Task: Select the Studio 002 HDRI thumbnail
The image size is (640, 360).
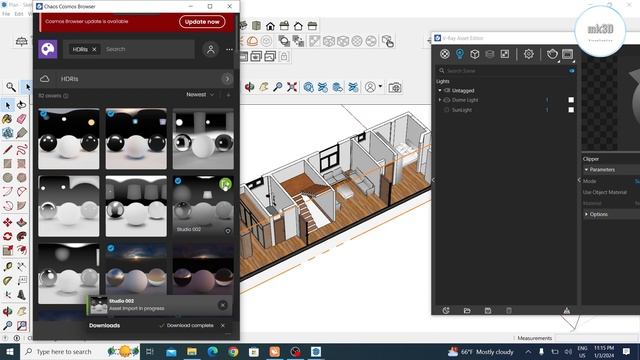Action: point(203,206)
